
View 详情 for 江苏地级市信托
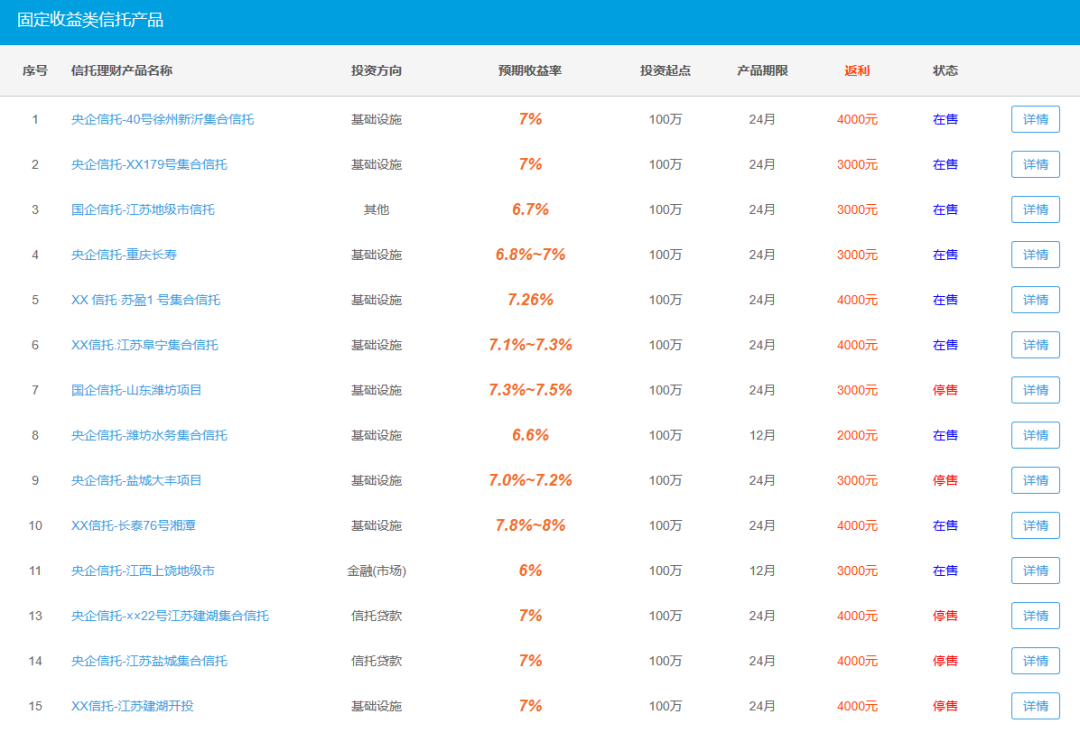coord(1035,209)
